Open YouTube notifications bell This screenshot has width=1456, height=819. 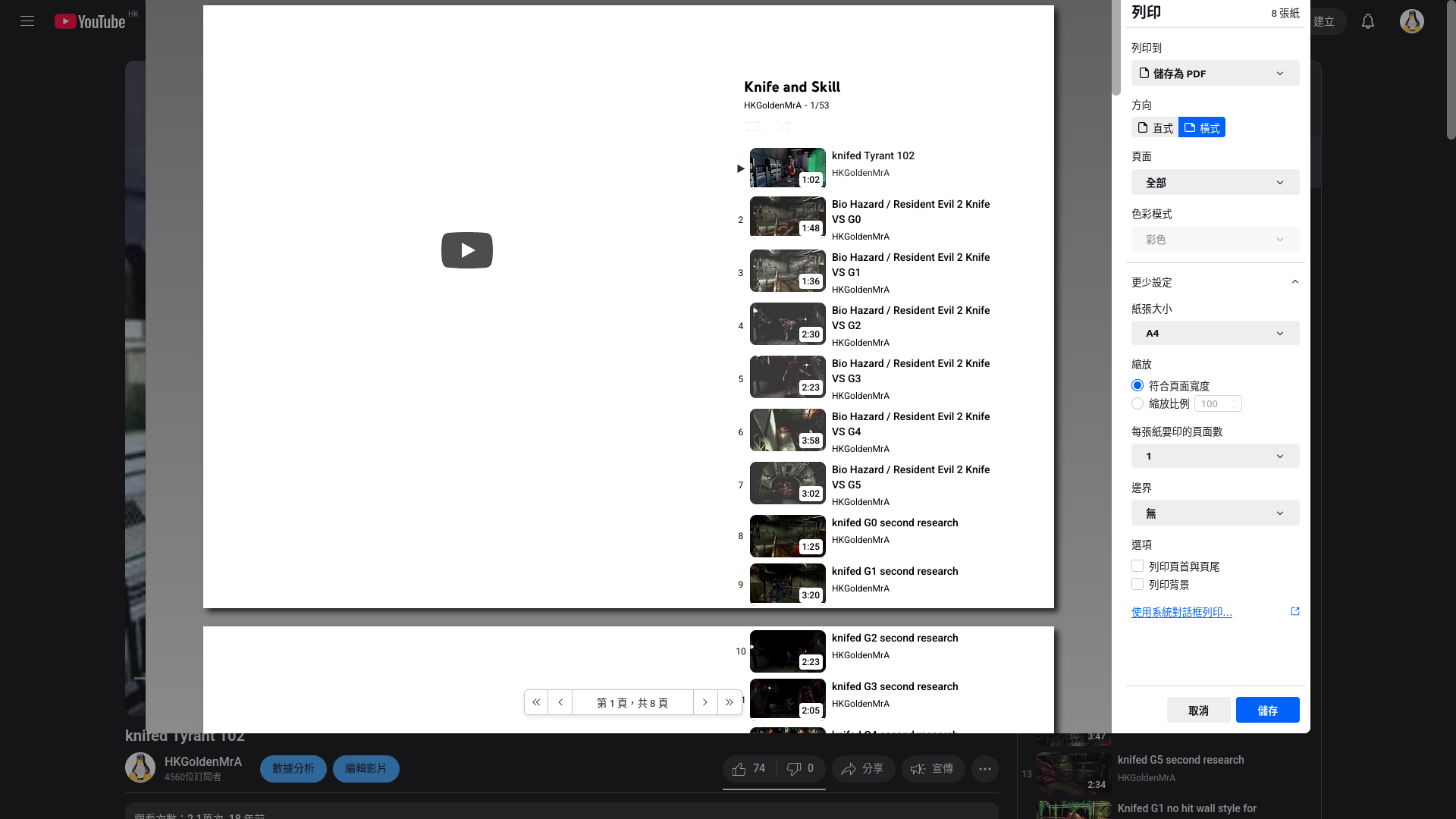(1368, 21)
